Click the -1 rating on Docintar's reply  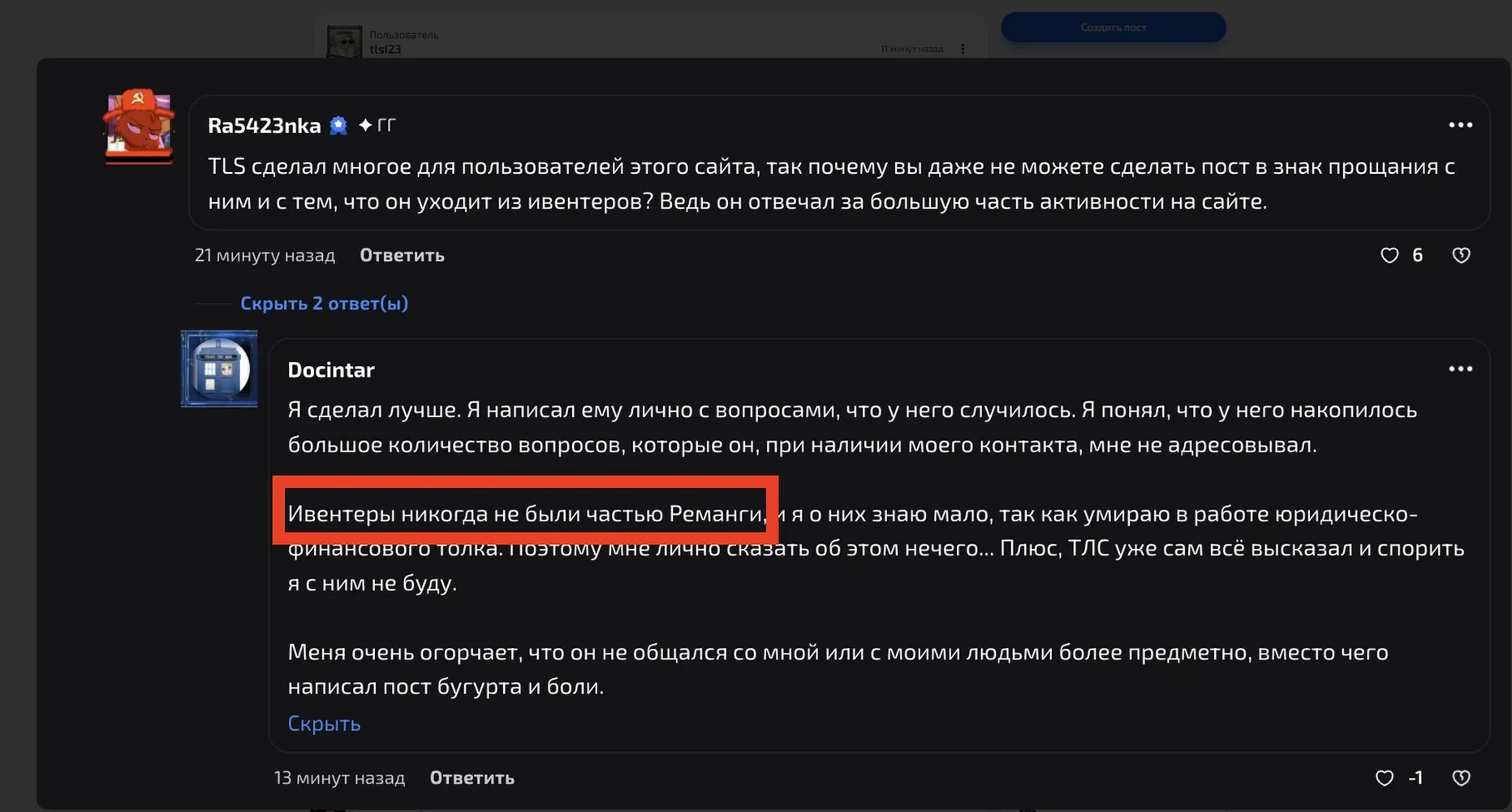pos(1415,778)
